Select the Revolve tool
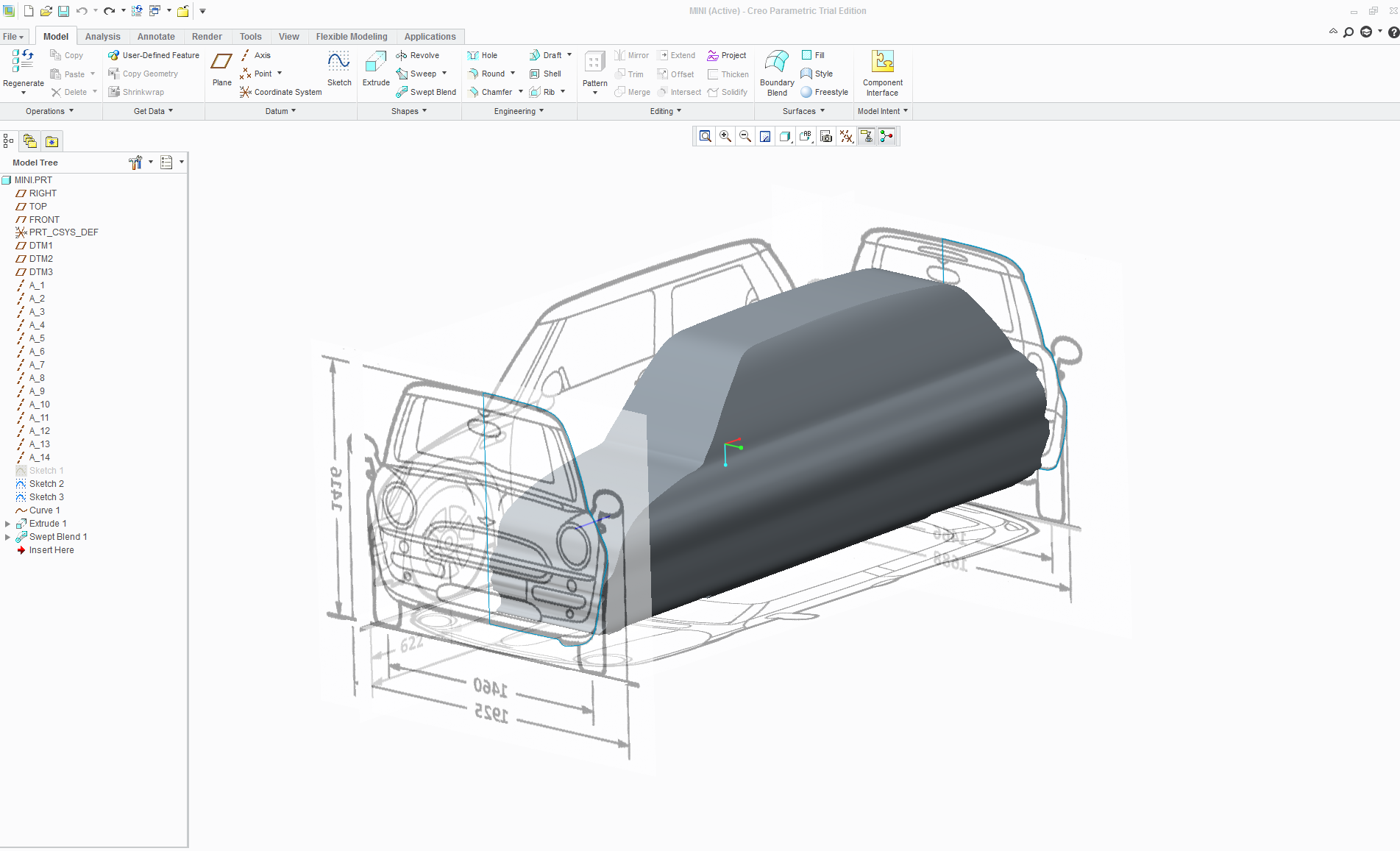 point(417,55)
